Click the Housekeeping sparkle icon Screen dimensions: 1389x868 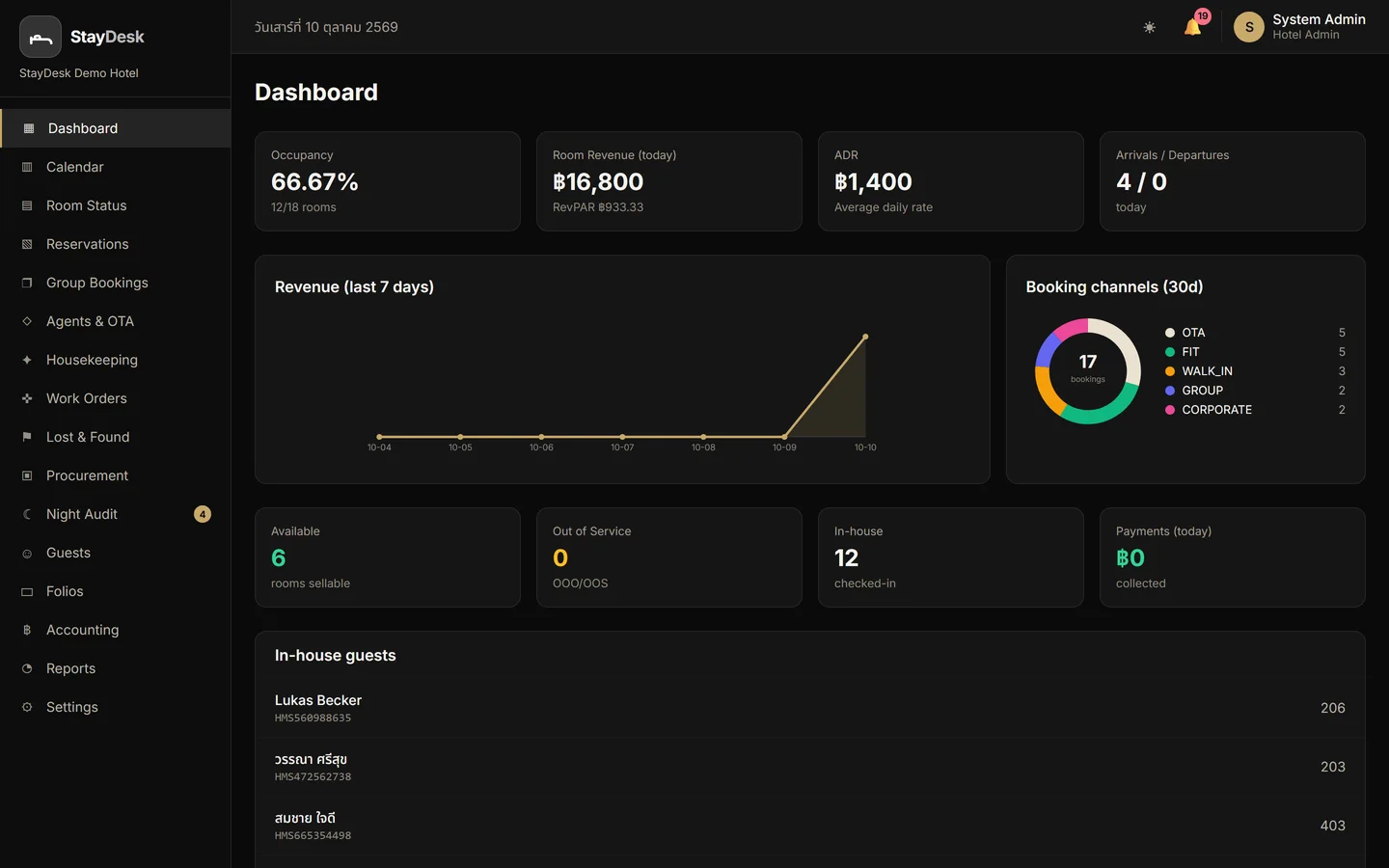[27, 360]
